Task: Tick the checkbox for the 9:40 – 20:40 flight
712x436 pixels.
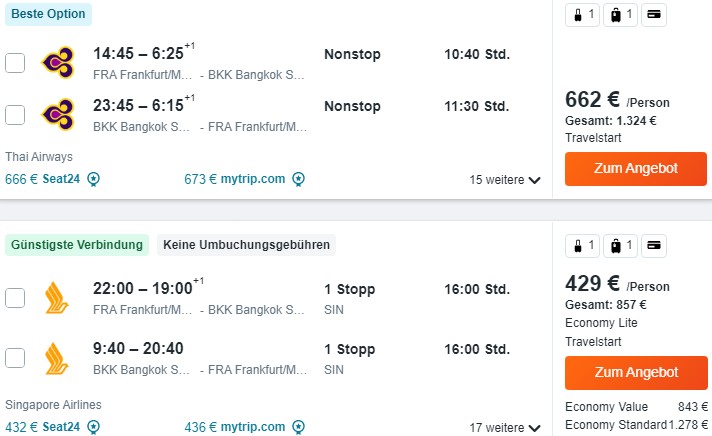Action: tap(15, 358)
